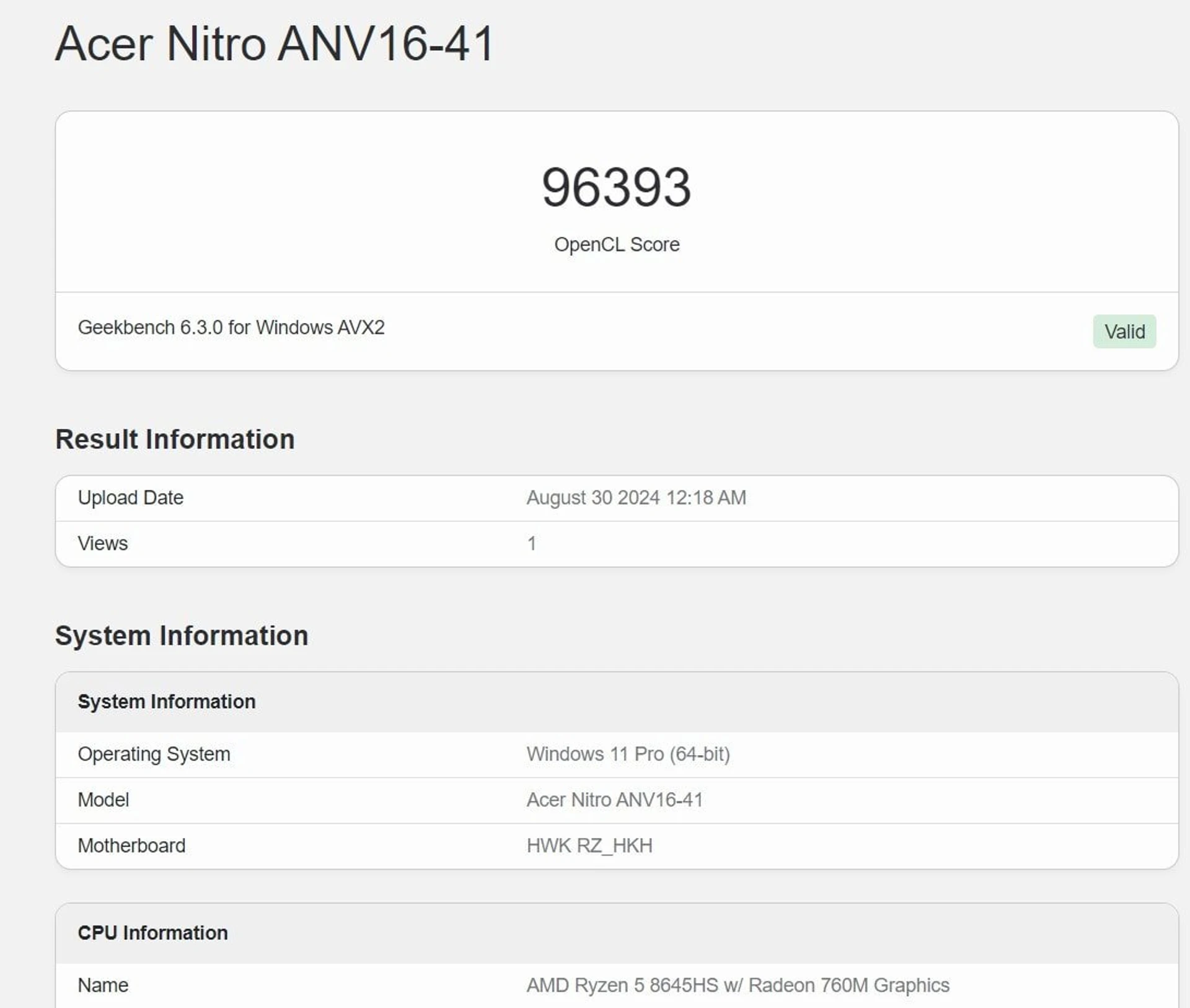Viewport: 1190px width, 1008px height.
Task: Select the August 30 2024 12:18 AM value
Action: click(x=637, y=498)
